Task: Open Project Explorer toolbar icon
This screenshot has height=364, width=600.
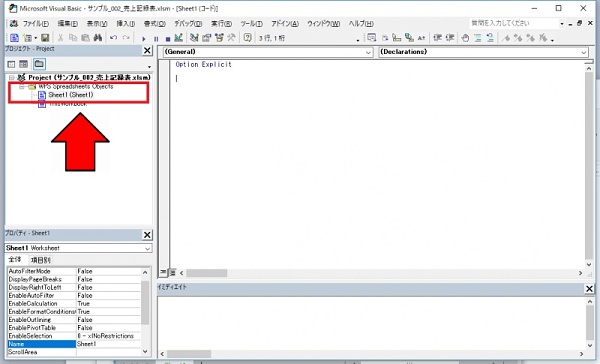Action: coord(194,38)
